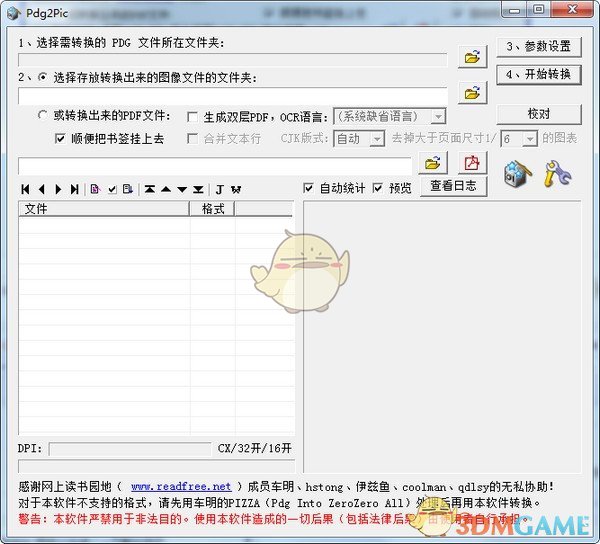Click the red PDF file icon
Viewport: 600px width, 544px height.
[x=471, y=164]
